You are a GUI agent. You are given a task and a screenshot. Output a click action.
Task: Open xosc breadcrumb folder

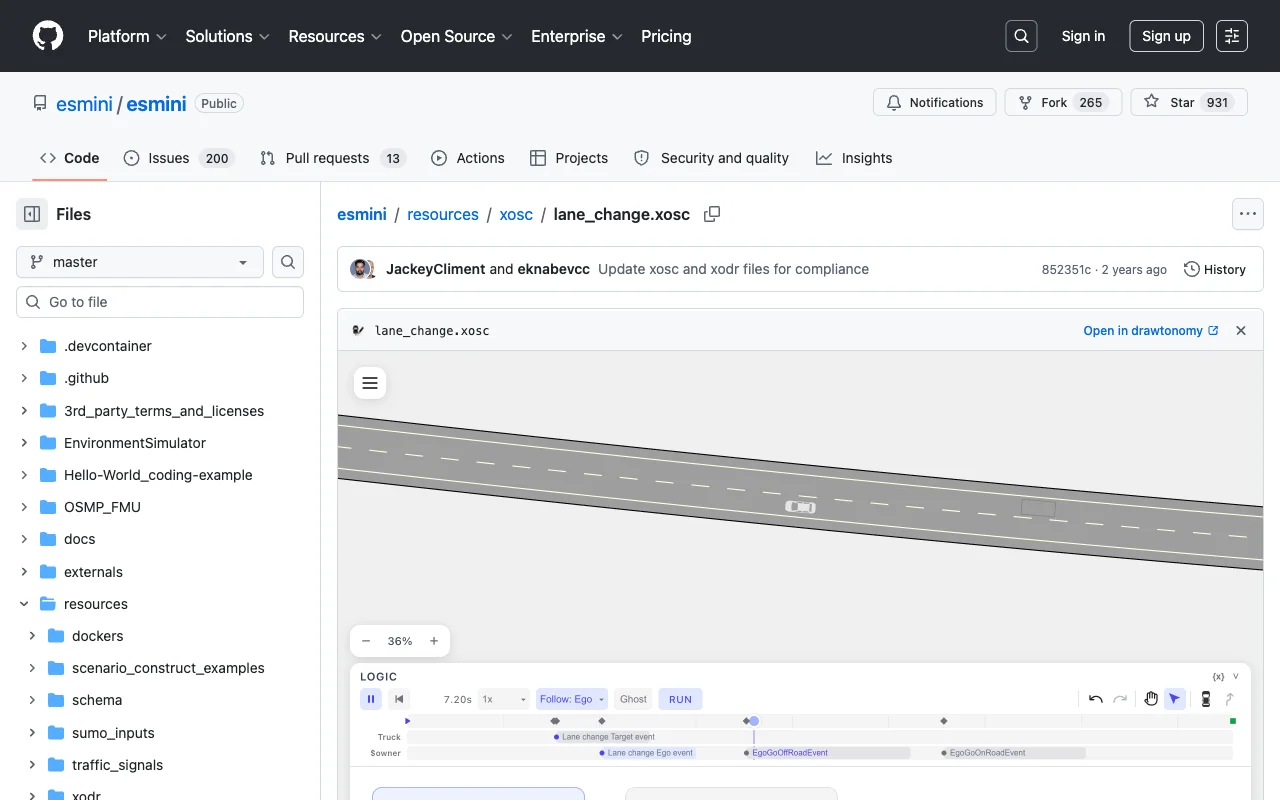516,214
